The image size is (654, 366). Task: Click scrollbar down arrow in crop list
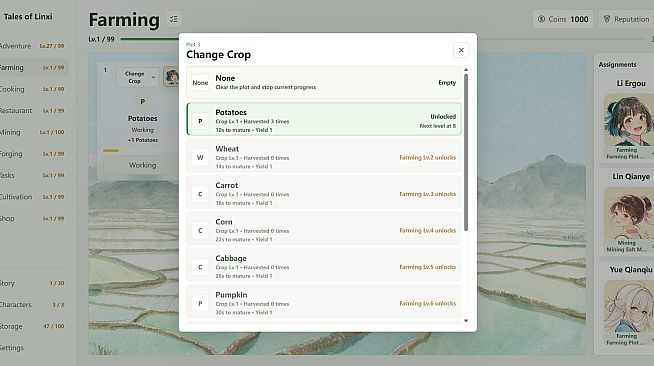pos(466,321)
